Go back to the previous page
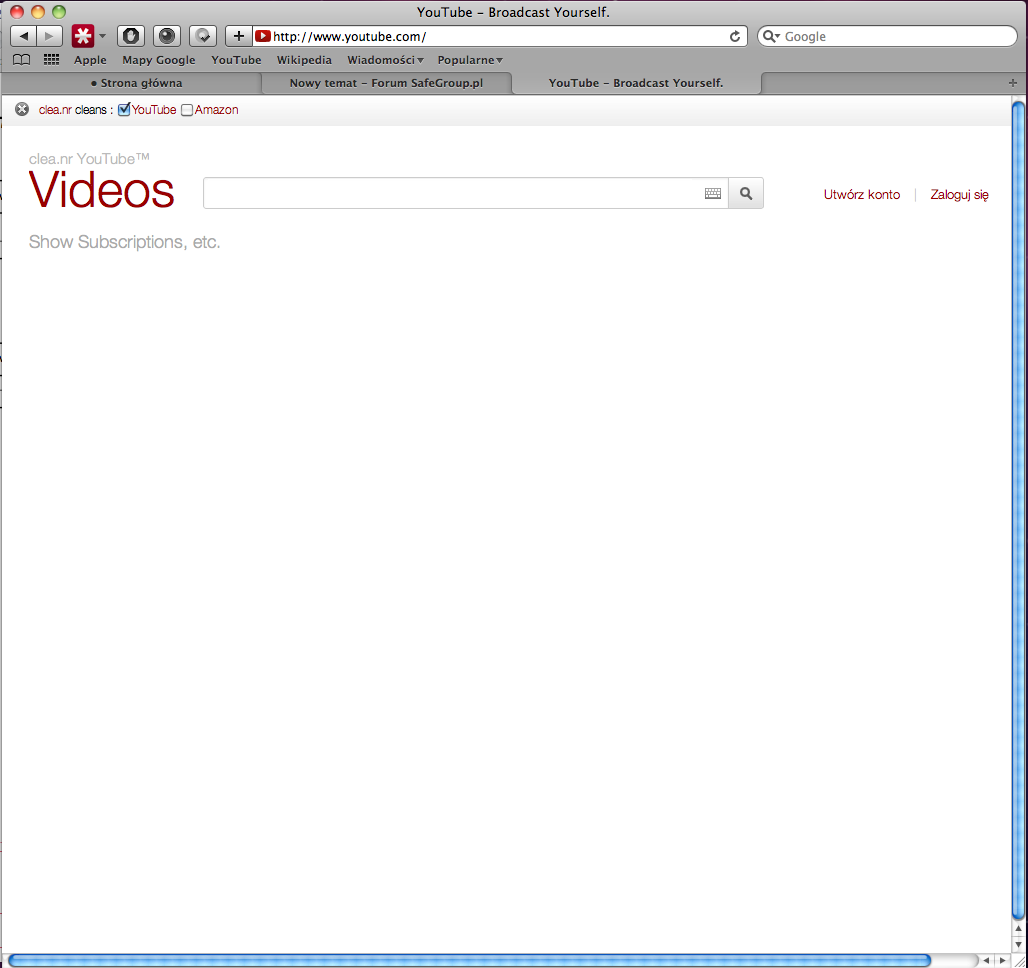The width and height of the screenshot is (1028, 968). pyautogui.click(x=24, y=36)
